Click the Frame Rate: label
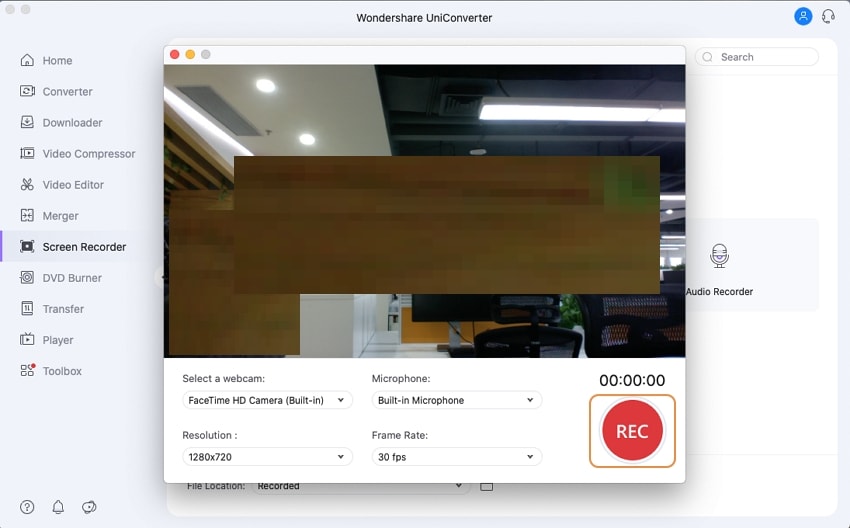The height and width of the screenshot is (528, 850). tap(400, 435)
